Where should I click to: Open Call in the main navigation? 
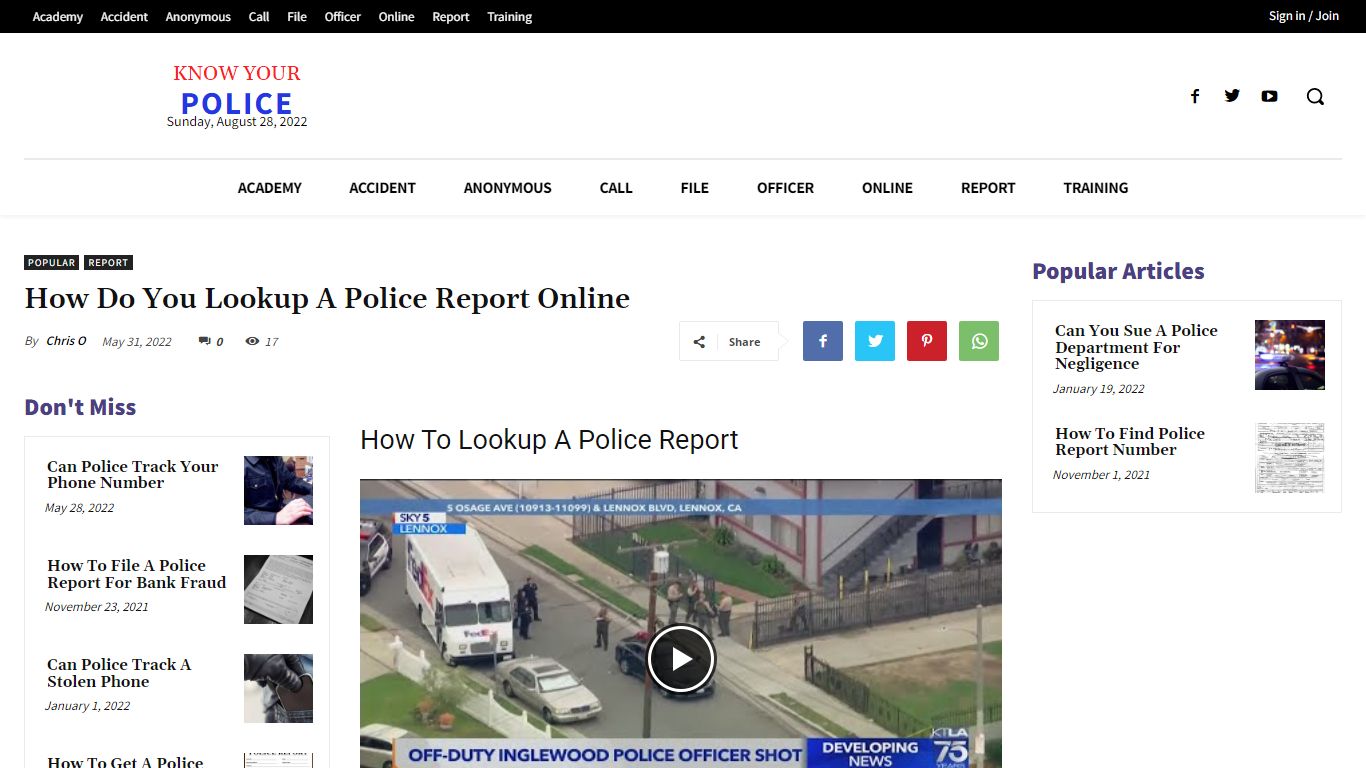click(x=616, y=188)
